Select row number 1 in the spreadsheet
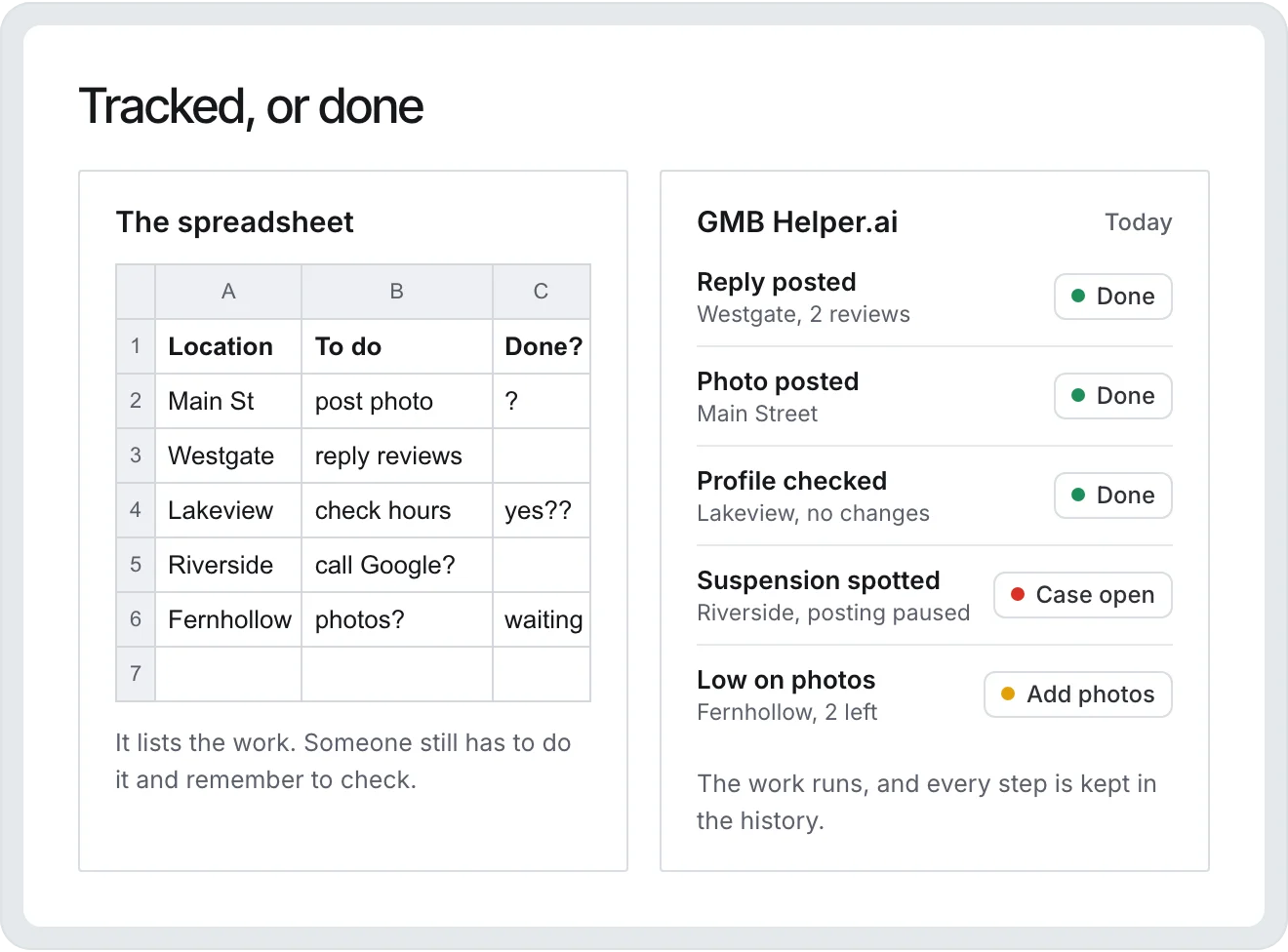The image size is (1288, 952). tap(136, 346)
